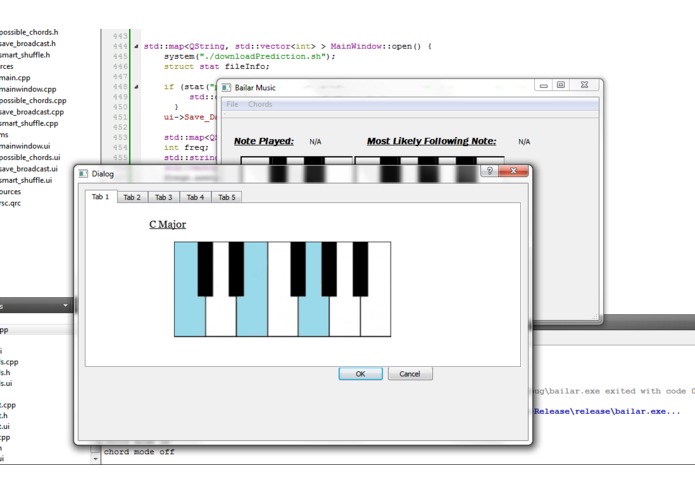This screenshot has height=494, width=695.
Task: Open save_broadcast.ui in the project tree
Action: [29, 169]
